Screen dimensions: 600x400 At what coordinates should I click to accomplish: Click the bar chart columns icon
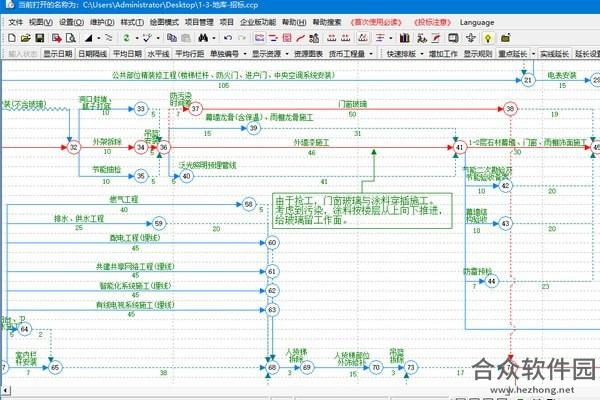pyautogui.click(x=404, y=38)
